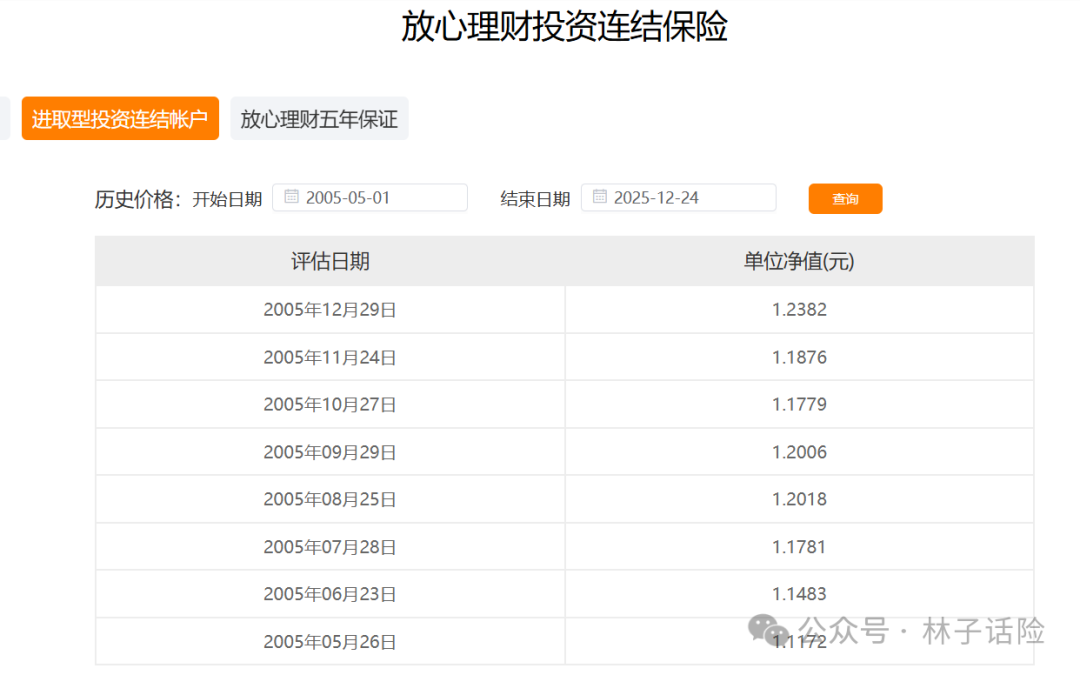Click the 单位净值(元) column header

click(x=798, y=261)
